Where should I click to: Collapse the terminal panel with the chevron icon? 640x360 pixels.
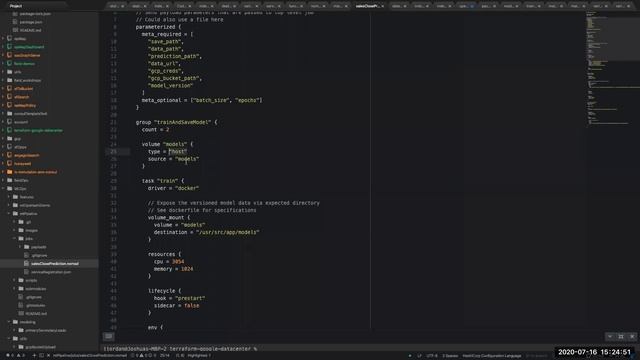[610, 336]
